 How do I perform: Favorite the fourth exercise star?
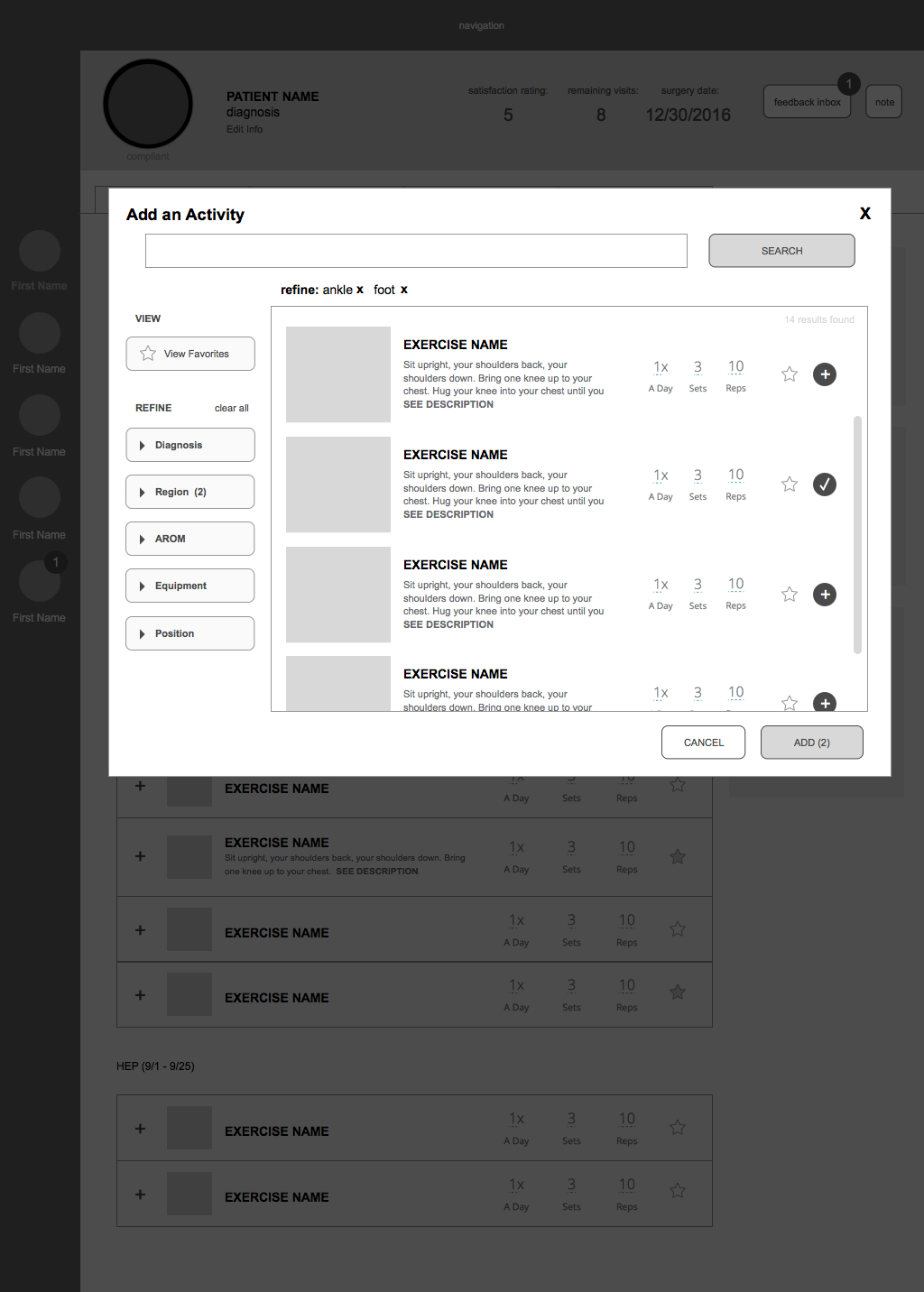790,703
